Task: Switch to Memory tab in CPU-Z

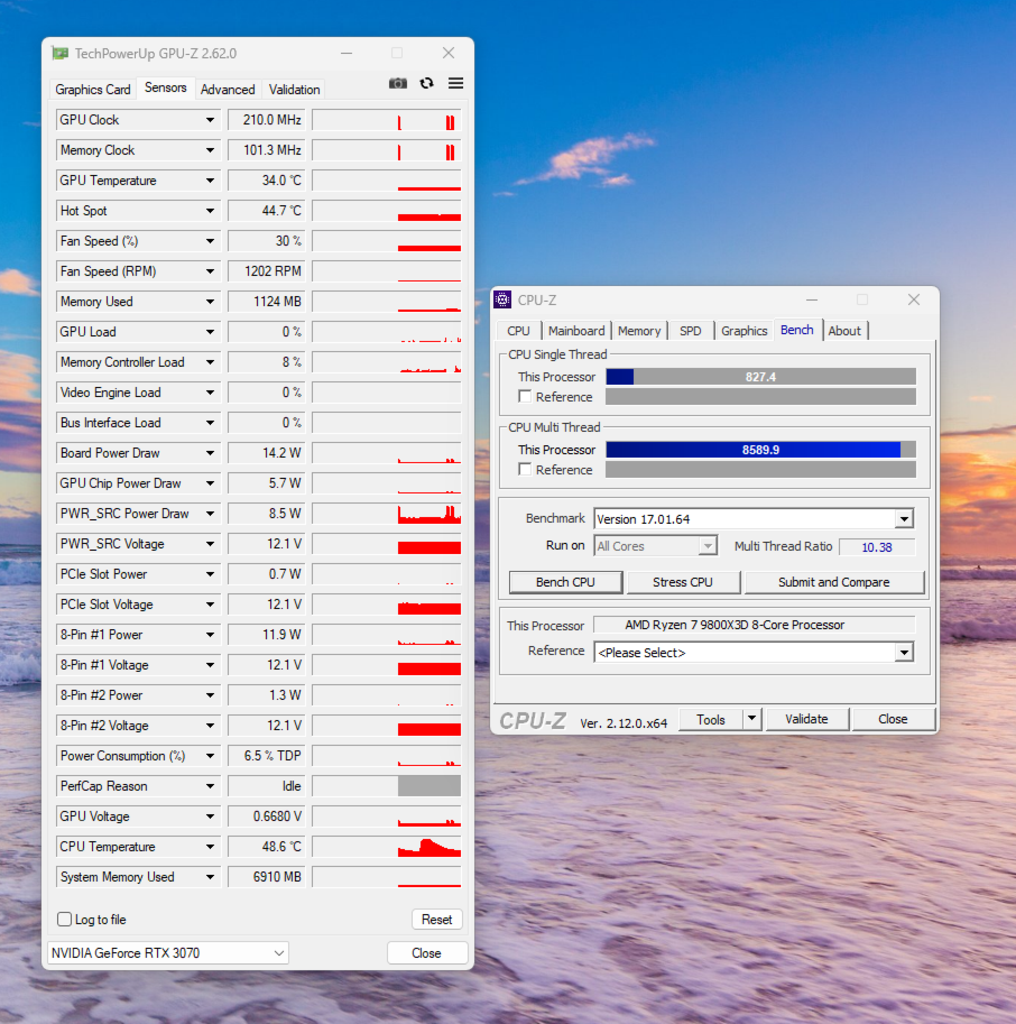Action: click(639, 331)
